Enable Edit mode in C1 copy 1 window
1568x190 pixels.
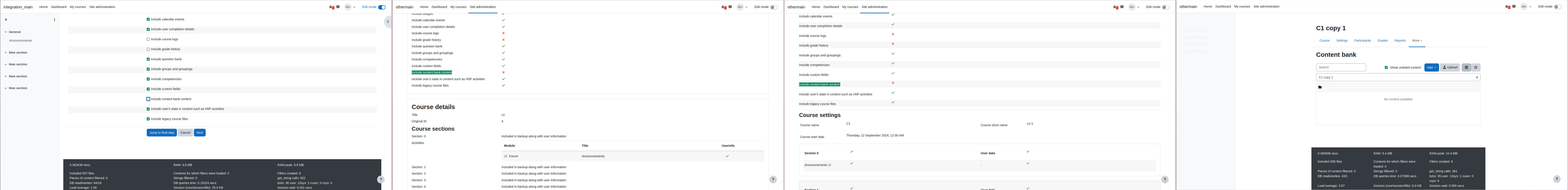click(1558, 7)
